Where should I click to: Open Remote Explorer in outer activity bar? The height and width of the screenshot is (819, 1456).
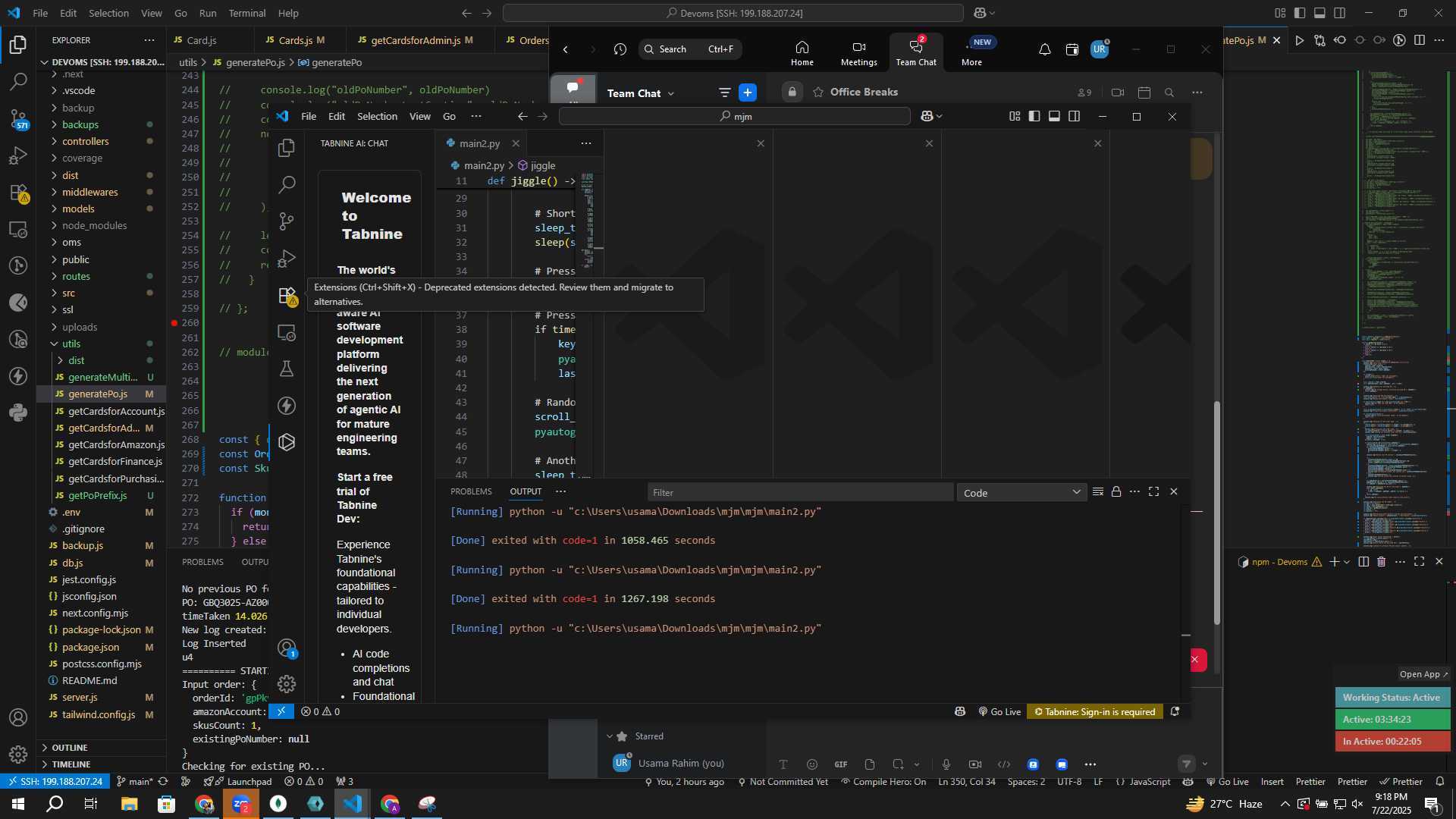[x=18, y=229]
